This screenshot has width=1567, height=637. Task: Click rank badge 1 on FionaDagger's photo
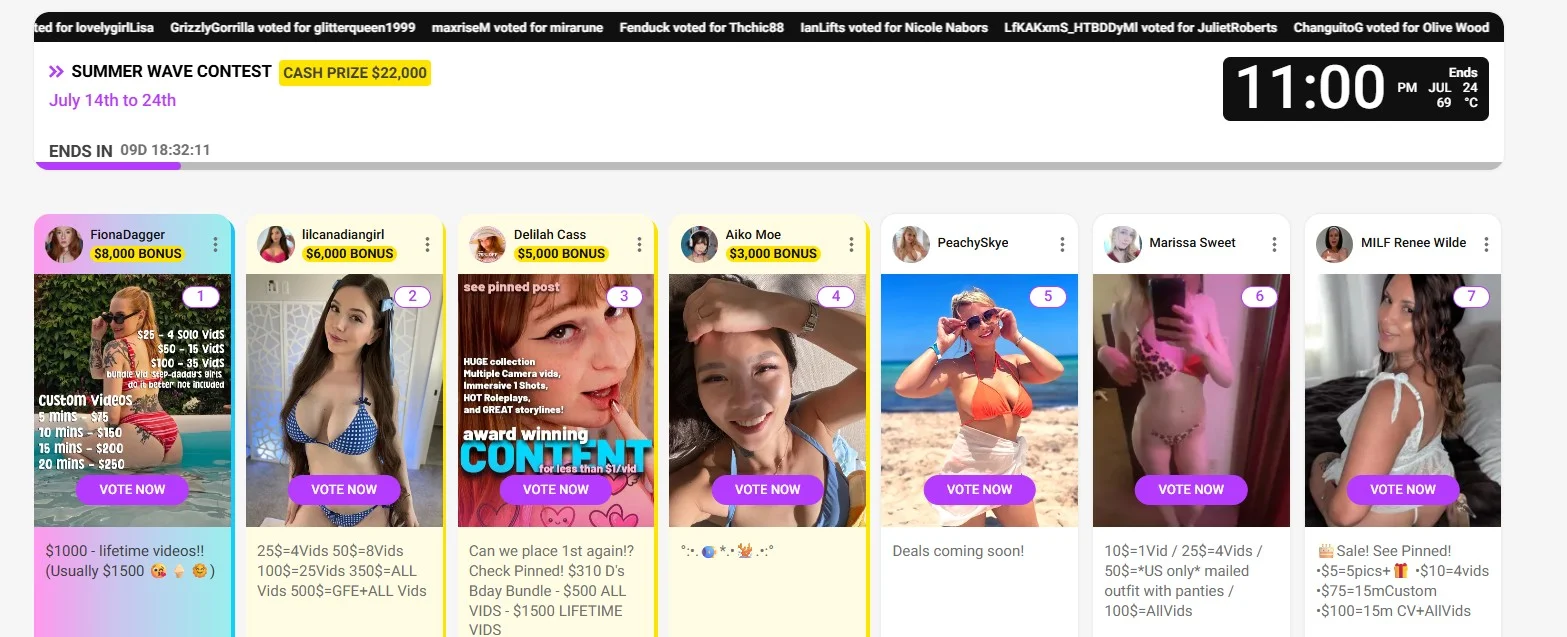point(201,296)
